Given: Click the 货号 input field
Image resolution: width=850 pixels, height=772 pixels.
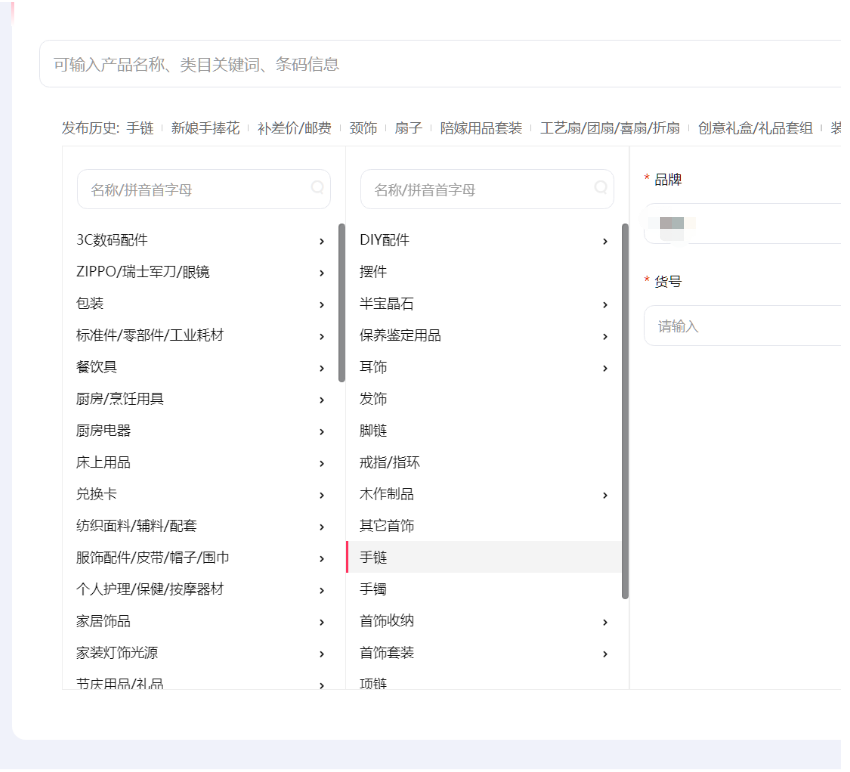Looking at the screenshot, I should [x=745, y=326].
